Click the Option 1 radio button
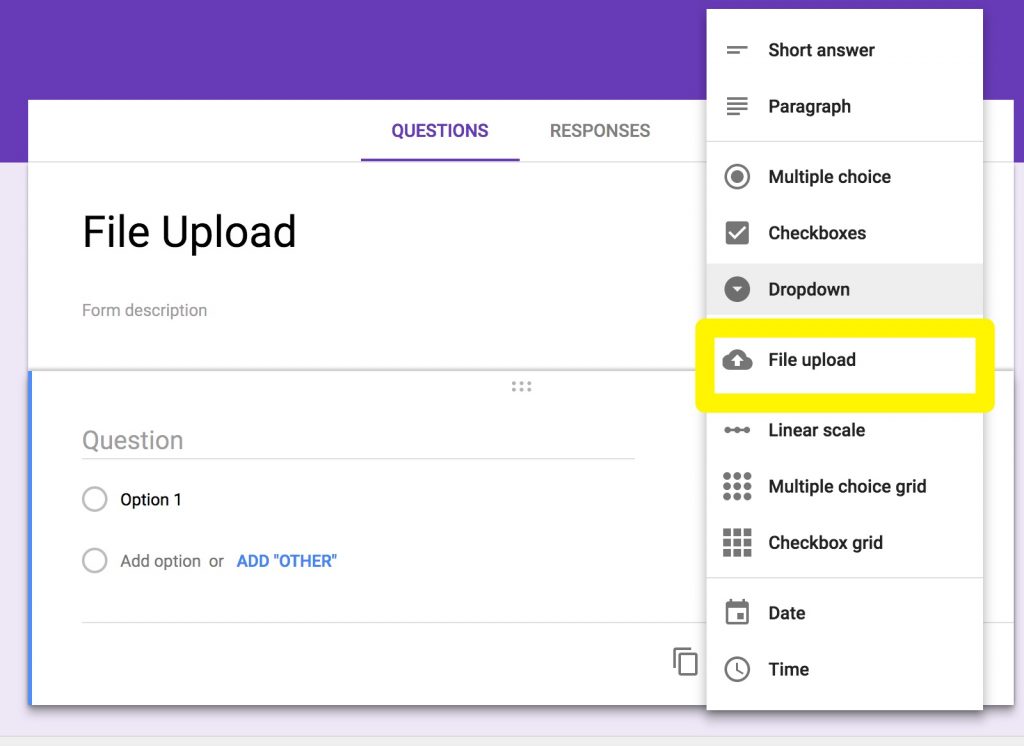Image resolution: width=1024 pixels, height=746 pixels. 95,499
